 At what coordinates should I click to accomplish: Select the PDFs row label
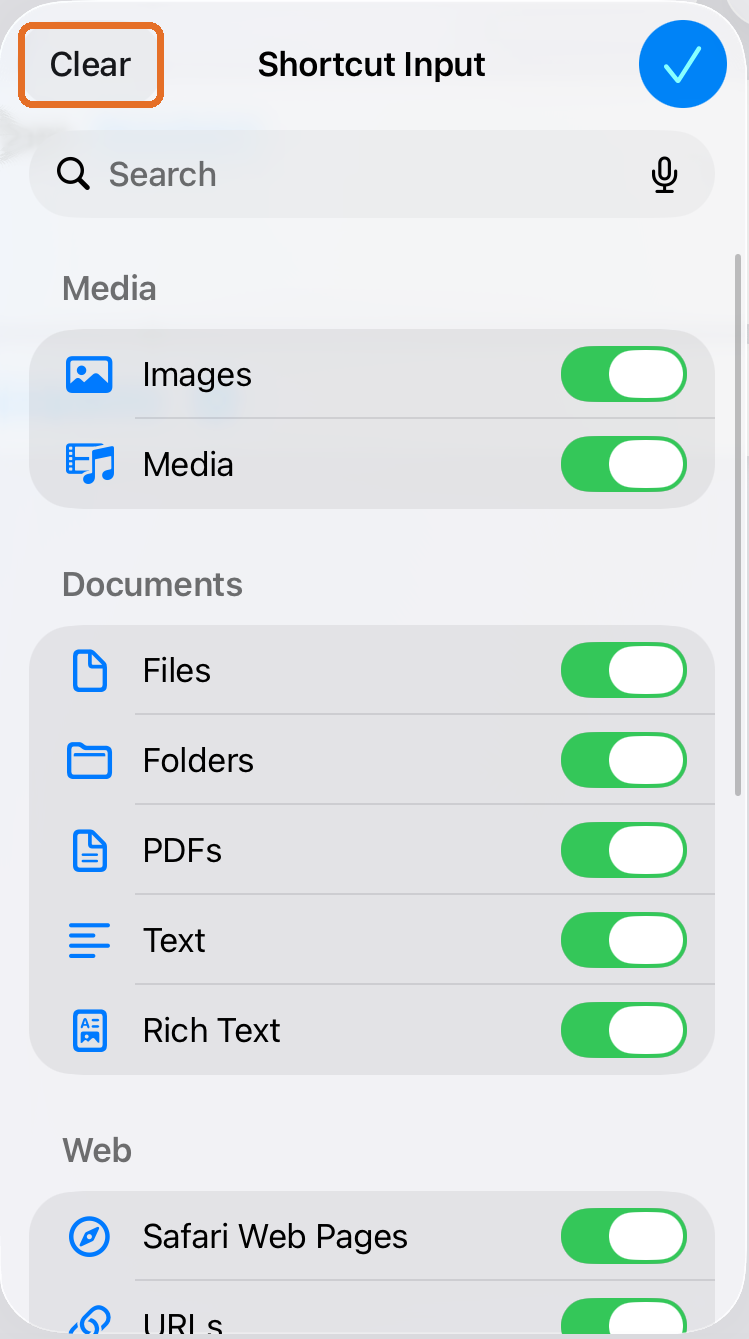pos(182,850)
